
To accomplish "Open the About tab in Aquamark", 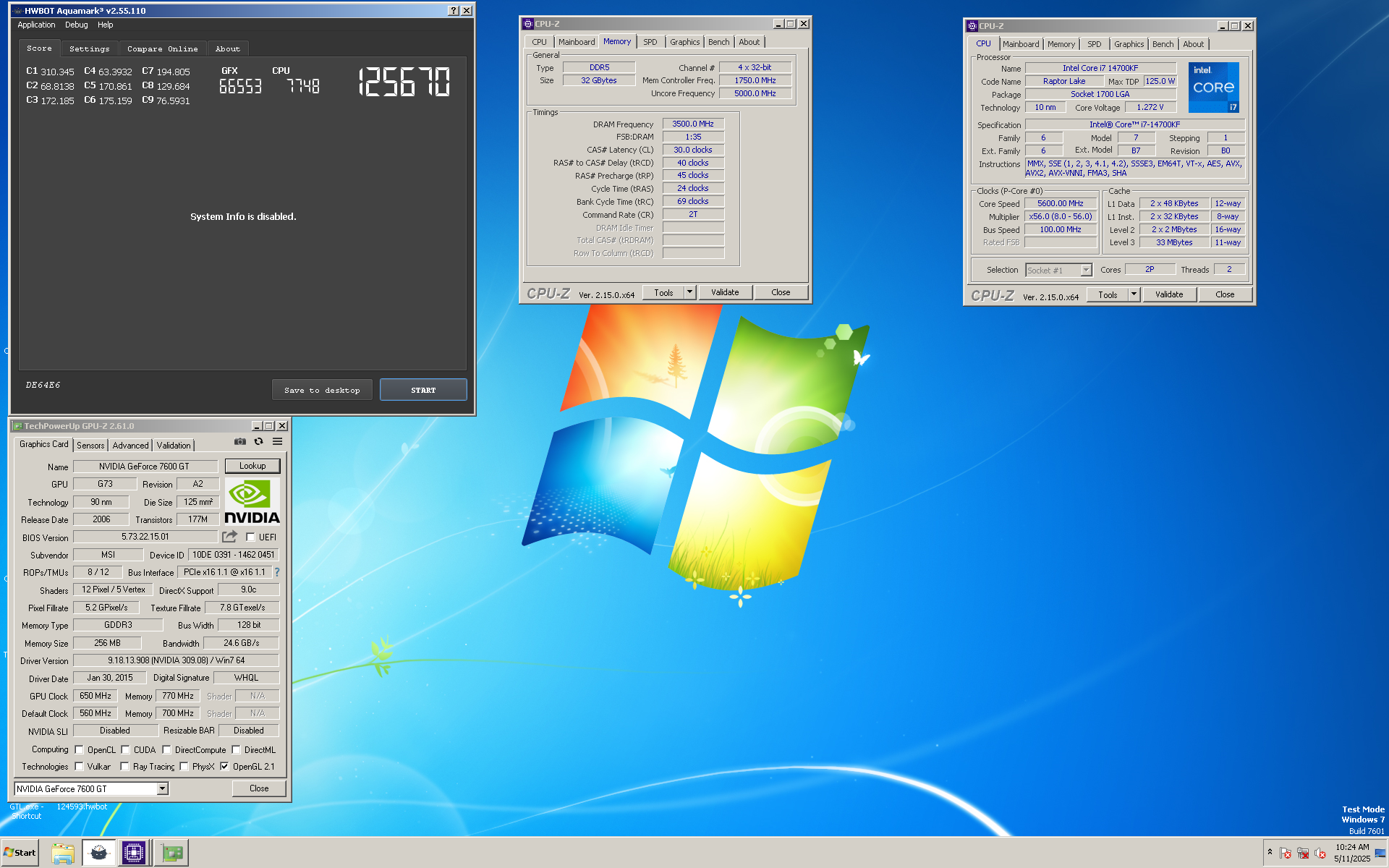I will (228, 48).
